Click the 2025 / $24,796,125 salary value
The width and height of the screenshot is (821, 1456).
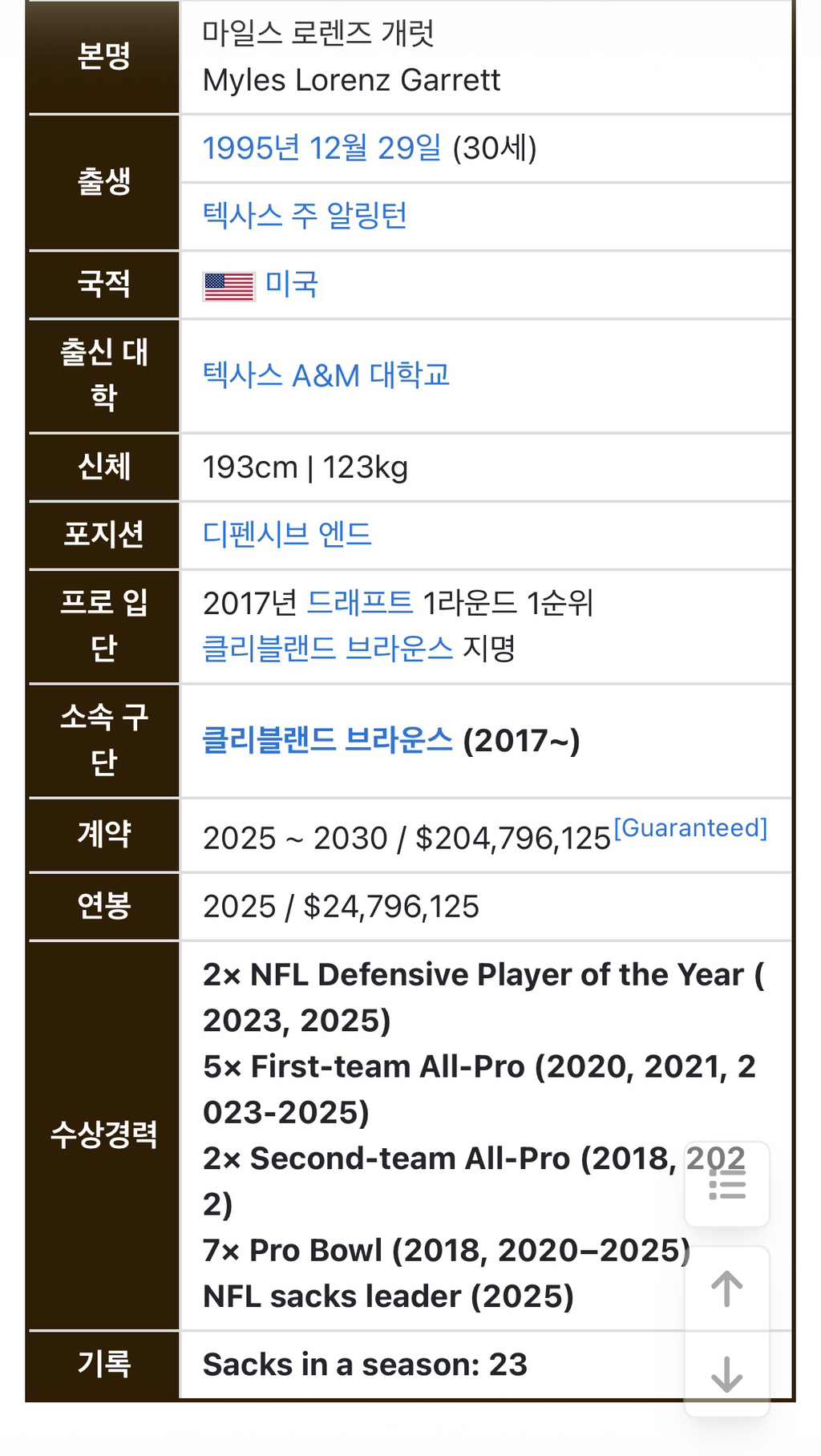[x=341, y=907]
